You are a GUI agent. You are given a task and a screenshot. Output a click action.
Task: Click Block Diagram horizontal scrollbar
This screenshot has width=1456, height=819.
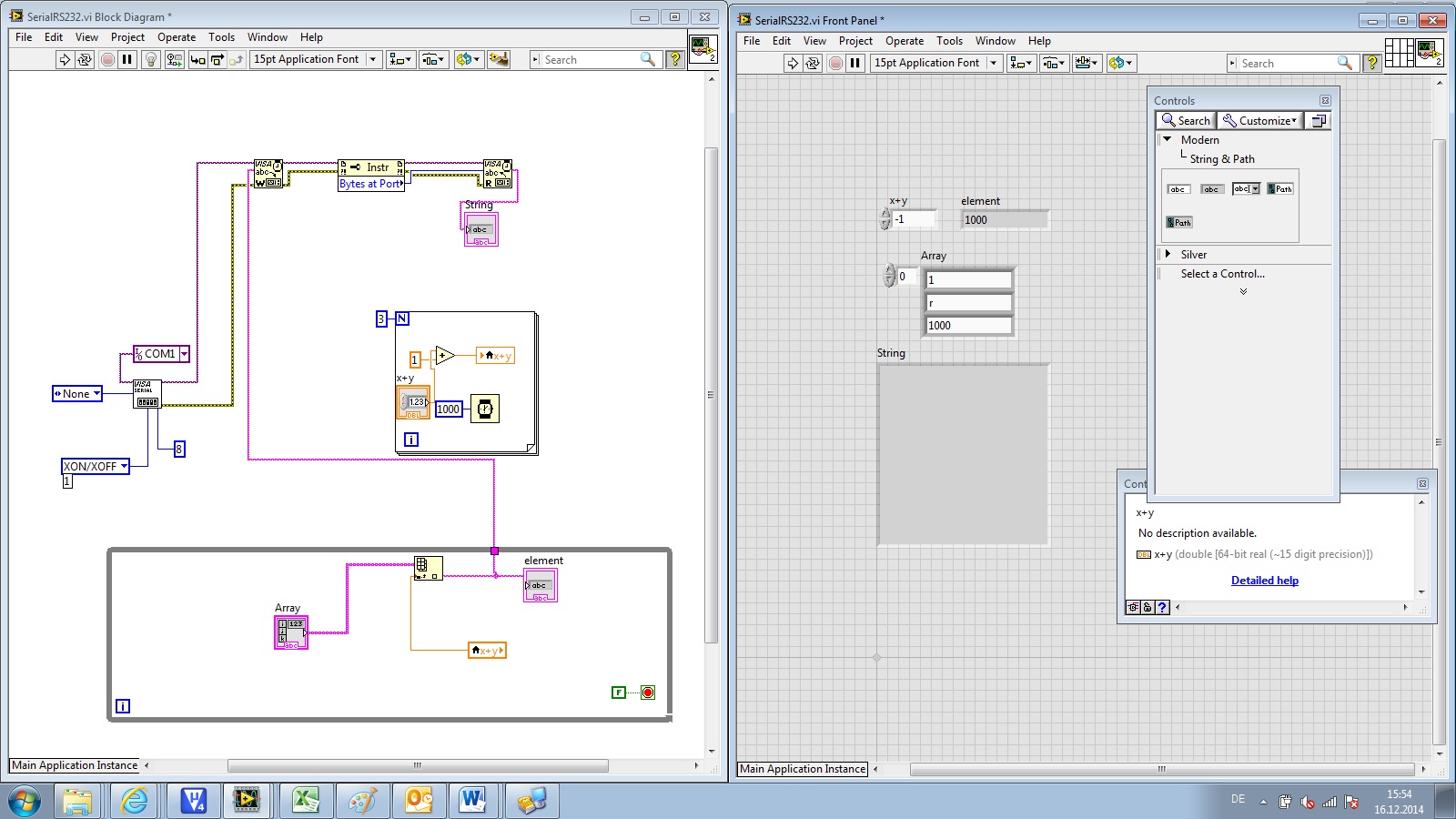(417, 765)
